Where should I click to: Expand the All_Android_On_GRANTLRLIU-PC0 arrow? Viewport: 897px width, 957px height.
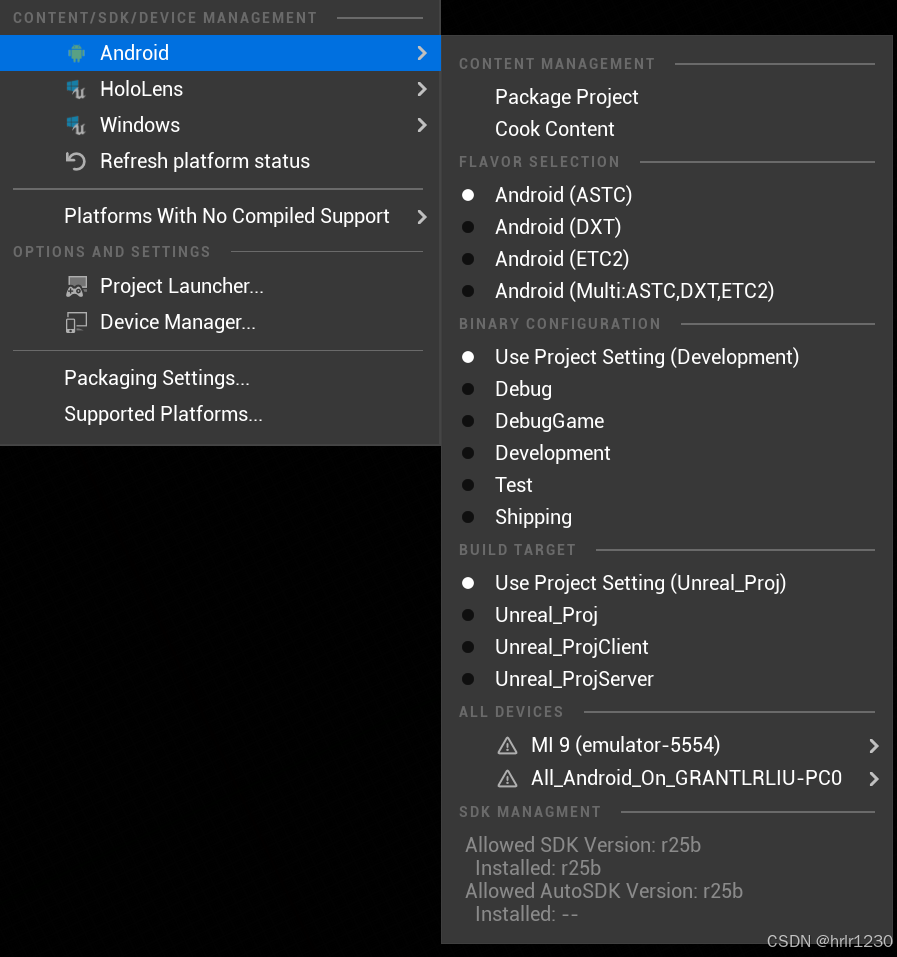pos(874,779)
